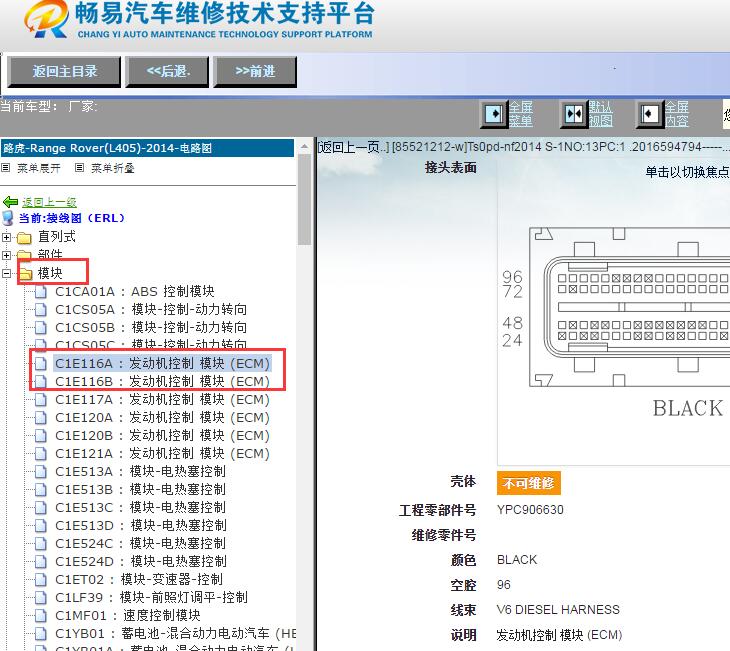This screenshot has width=730, height=651.
Task: Click the connector face diagram
Action: (629, 308)
